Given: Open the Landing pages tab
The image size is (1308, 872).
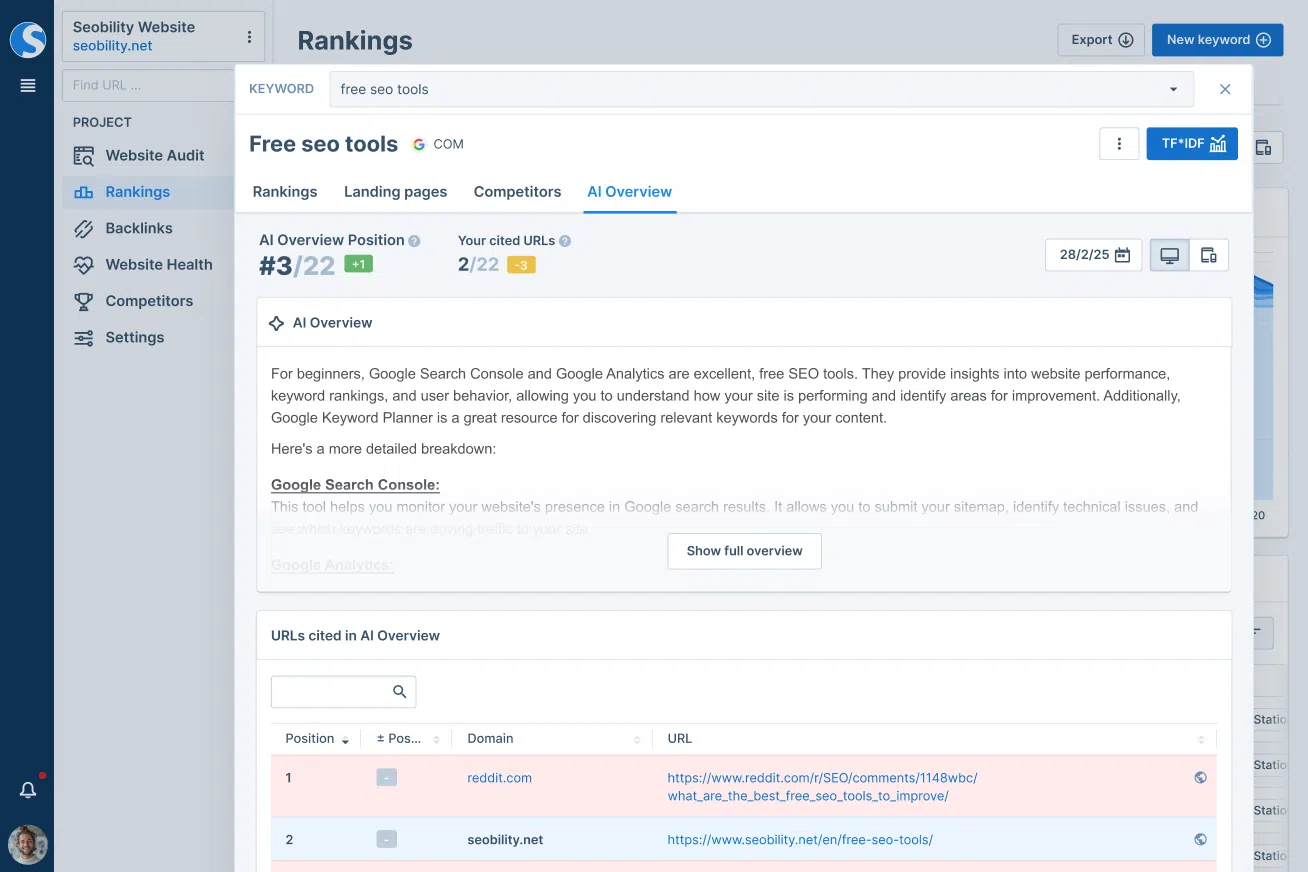Looking at the screenshot, I should [x=395, y=192].
